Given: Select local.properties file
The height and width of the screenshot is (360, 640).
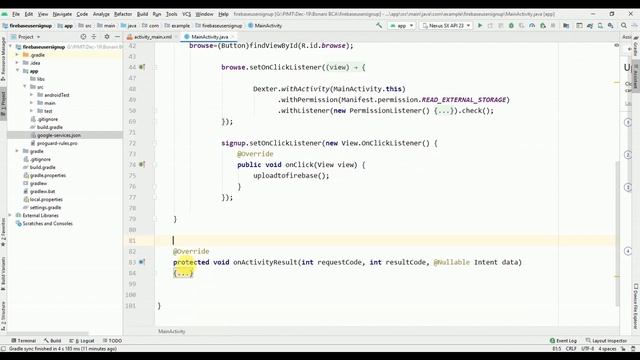Looking at the screenshot, I should click(46, 199).
